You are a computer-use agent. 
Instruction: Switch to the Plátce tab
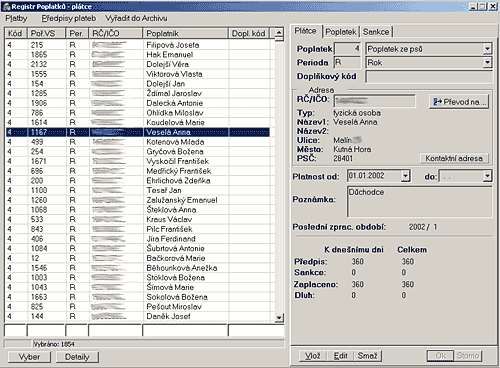(x=305, y=31)
